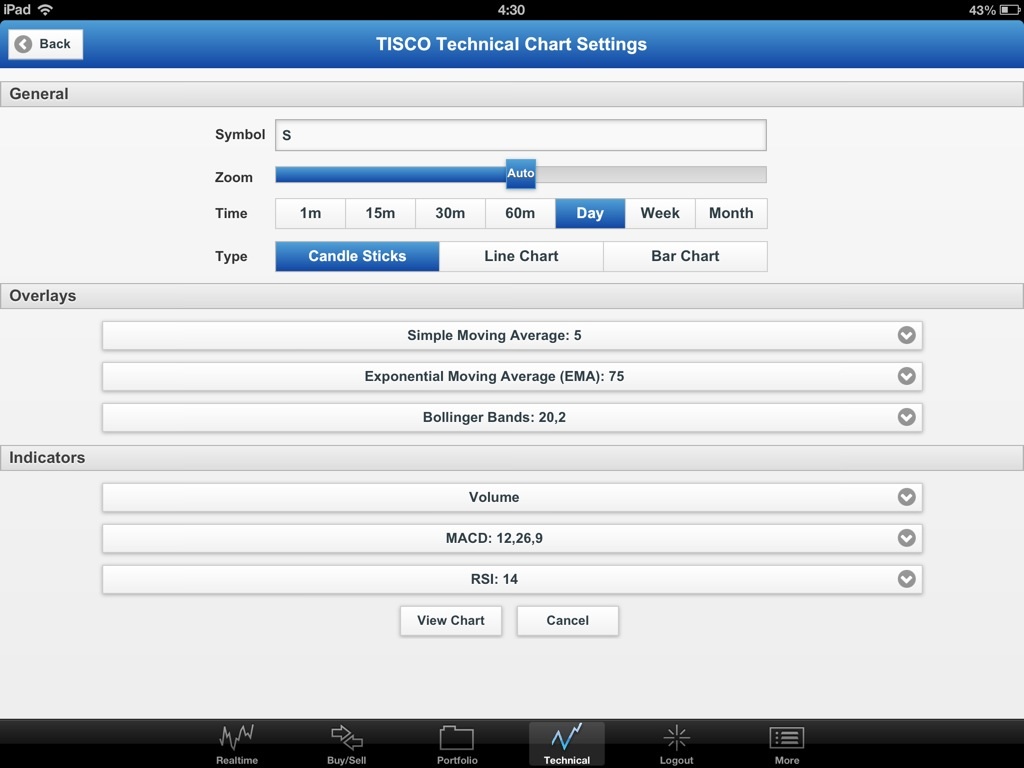
Task: Select the 1m time interval
Action: (x=310, y=214)
